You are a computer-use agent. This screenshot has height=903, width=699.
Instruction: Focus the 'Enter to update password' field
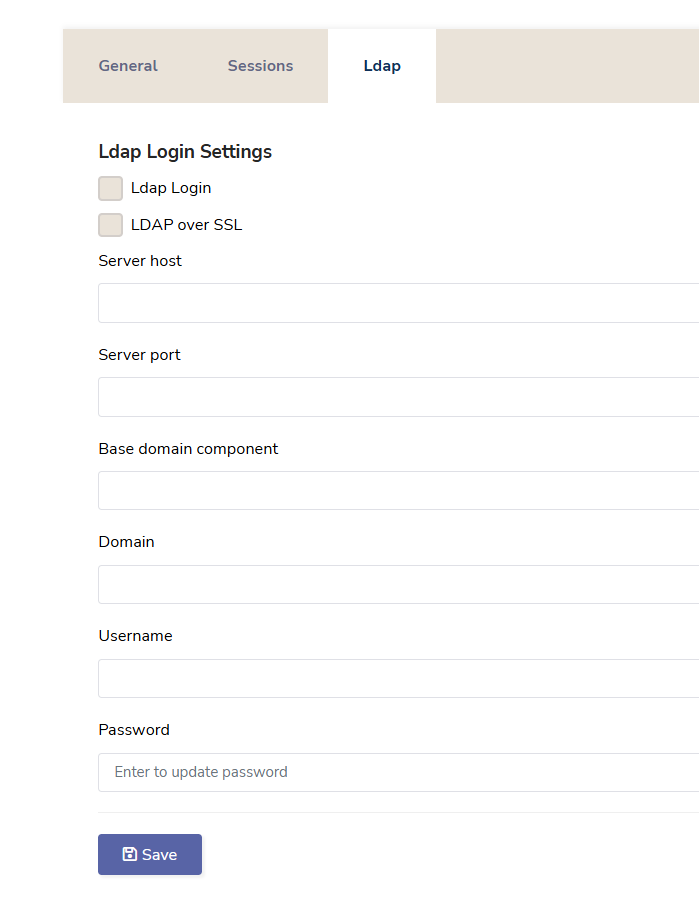point(398,772)
